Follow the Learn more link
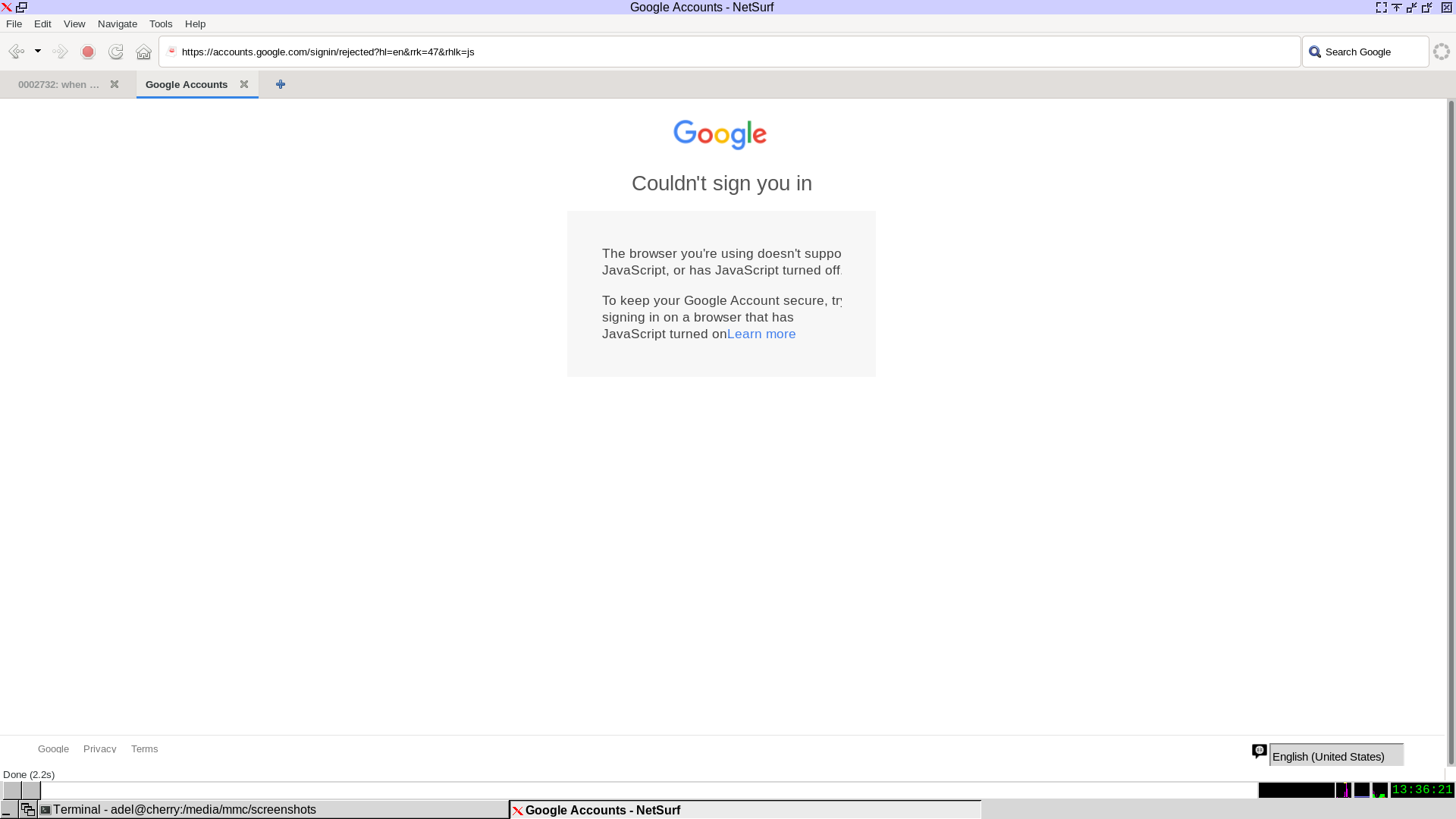Viewport: 1456px width, 819px height. click(x=761, y=334)
